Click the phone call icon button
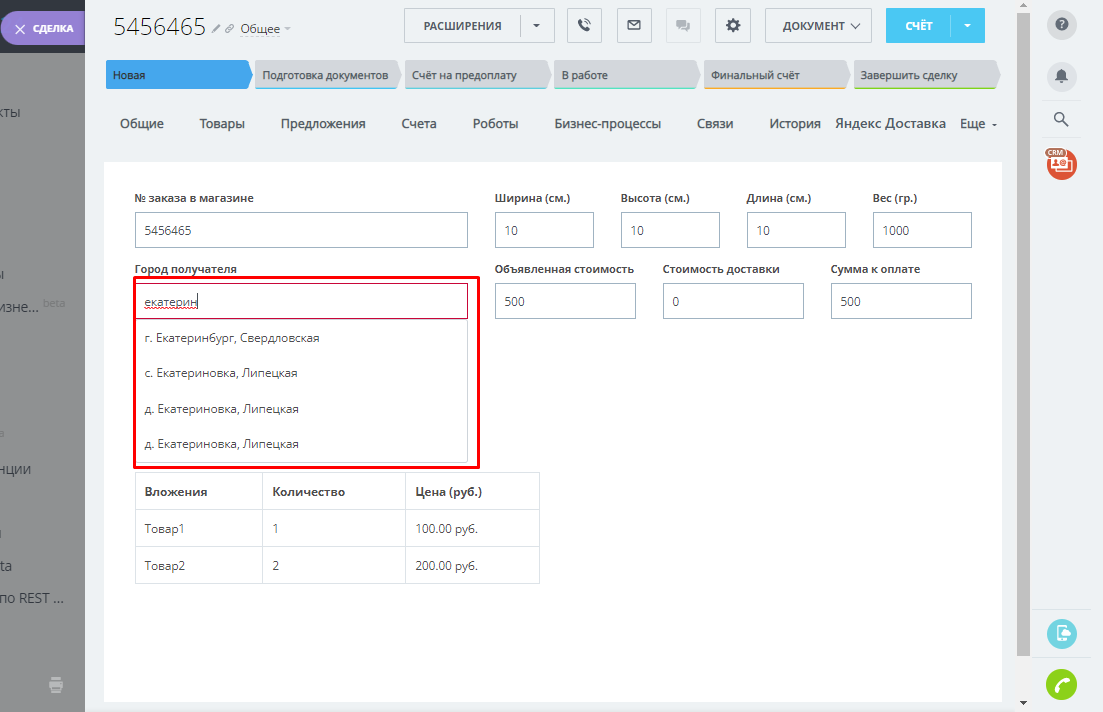The image size is (1103, 712). [x=584, y=26]
